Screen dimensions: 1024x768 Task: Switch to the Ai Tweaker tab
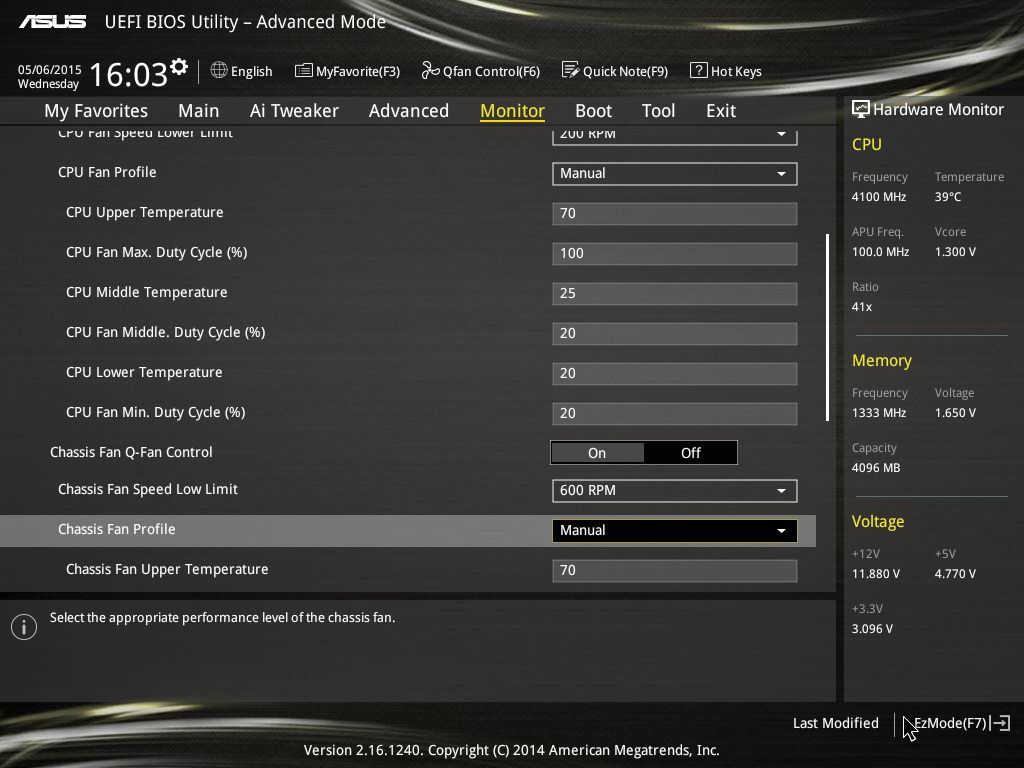tap(294, 111)
